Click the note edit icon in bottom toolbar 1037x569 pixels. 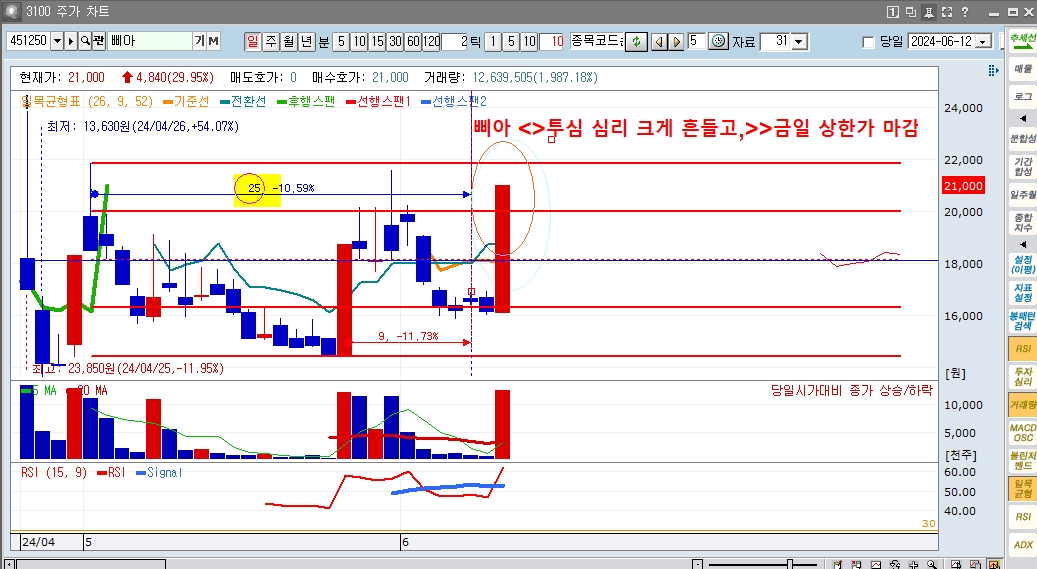point(838,564)
